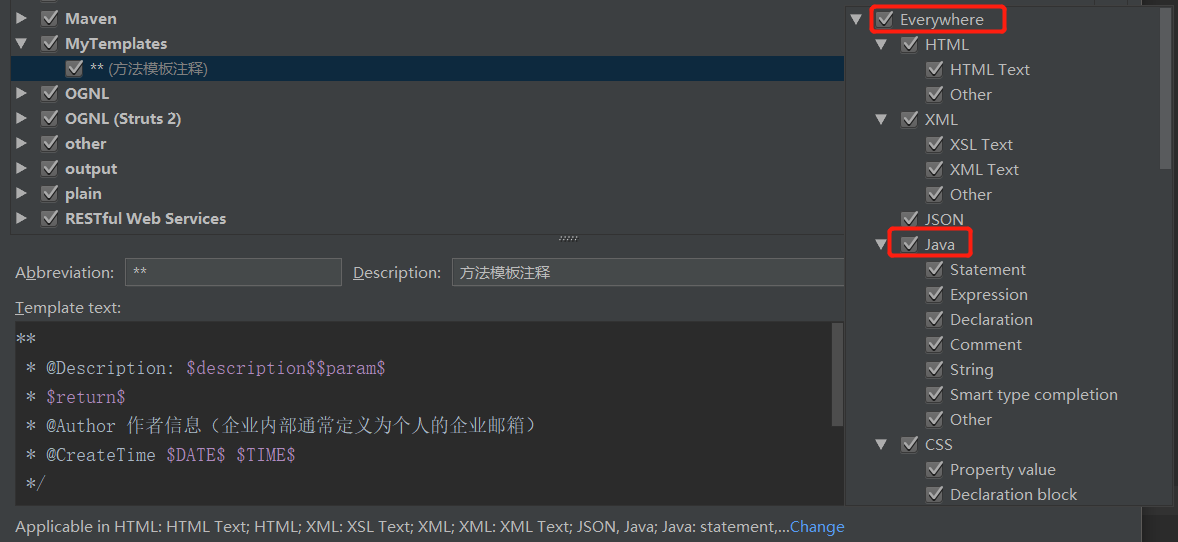Click the $DATE$ variable in template

pos(196,455)
